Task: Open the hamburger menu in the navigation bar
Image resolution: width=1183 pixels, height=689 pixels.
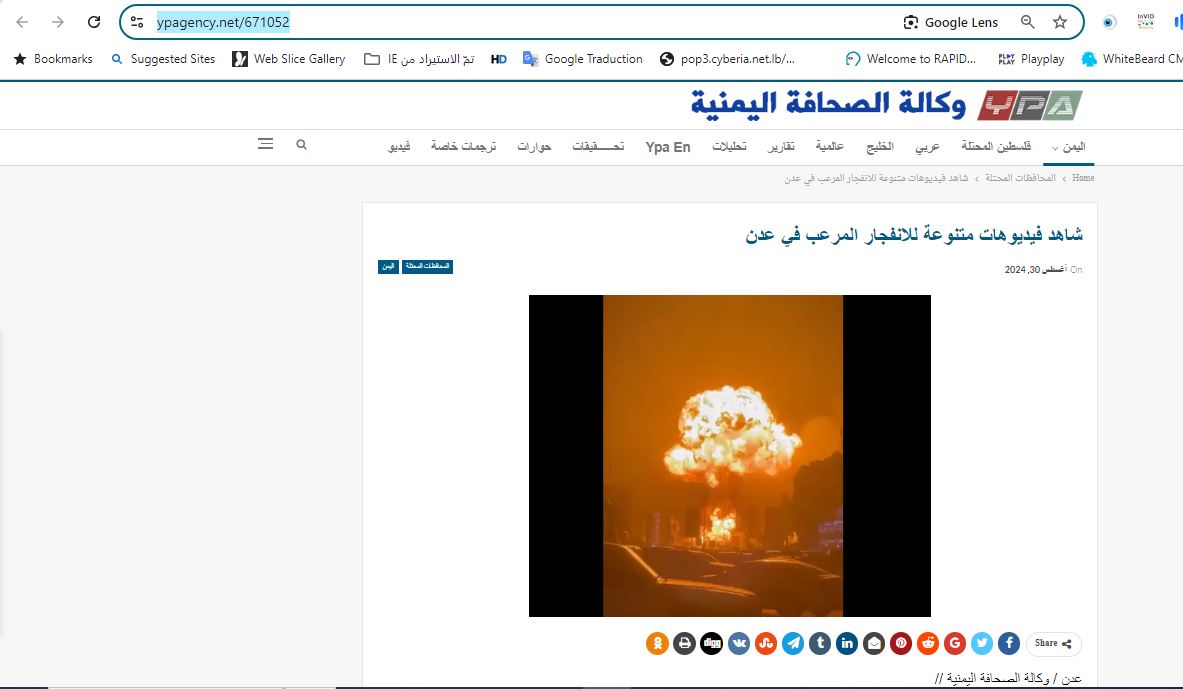Action: (x=265, y=145)
